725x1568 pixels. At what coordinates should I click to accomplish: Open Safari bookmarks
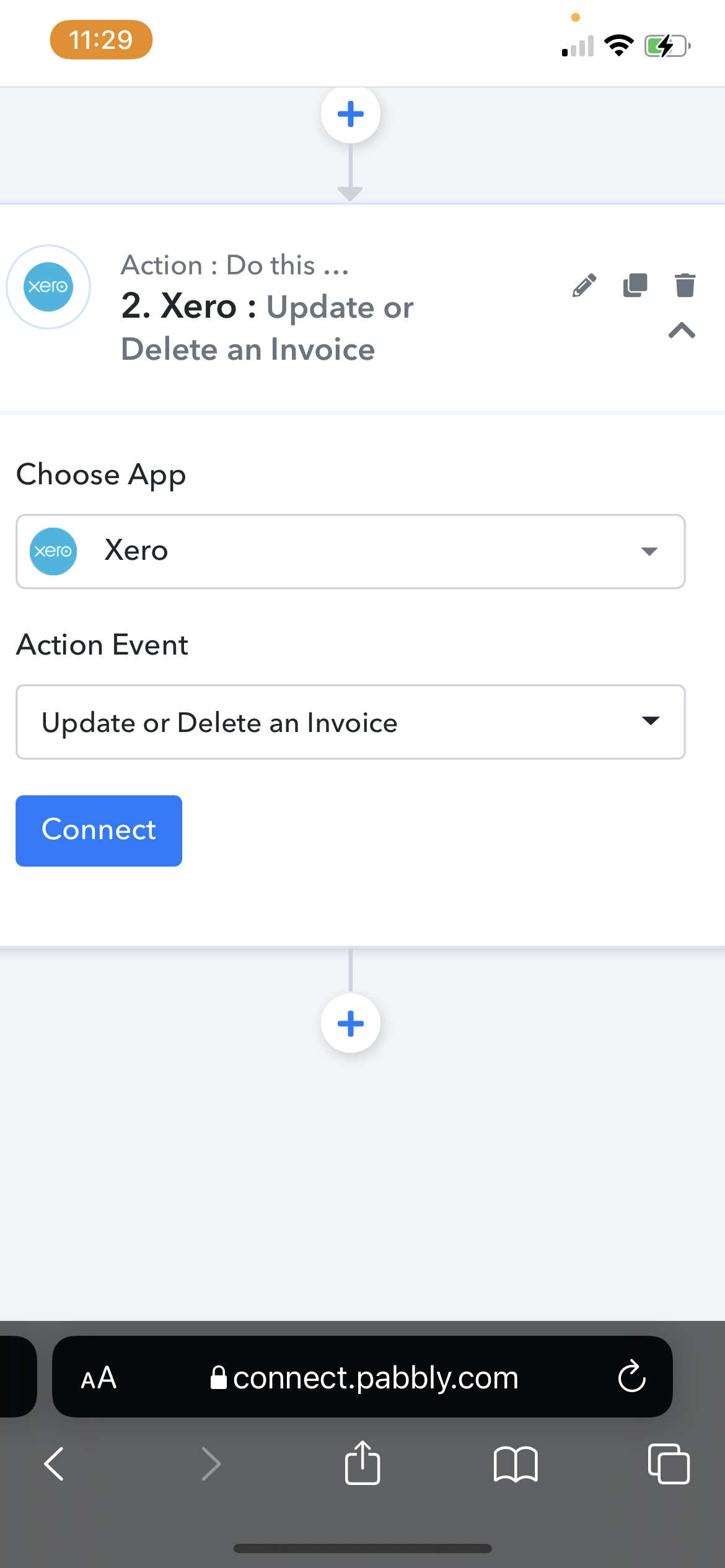(x=516, y=1464)
